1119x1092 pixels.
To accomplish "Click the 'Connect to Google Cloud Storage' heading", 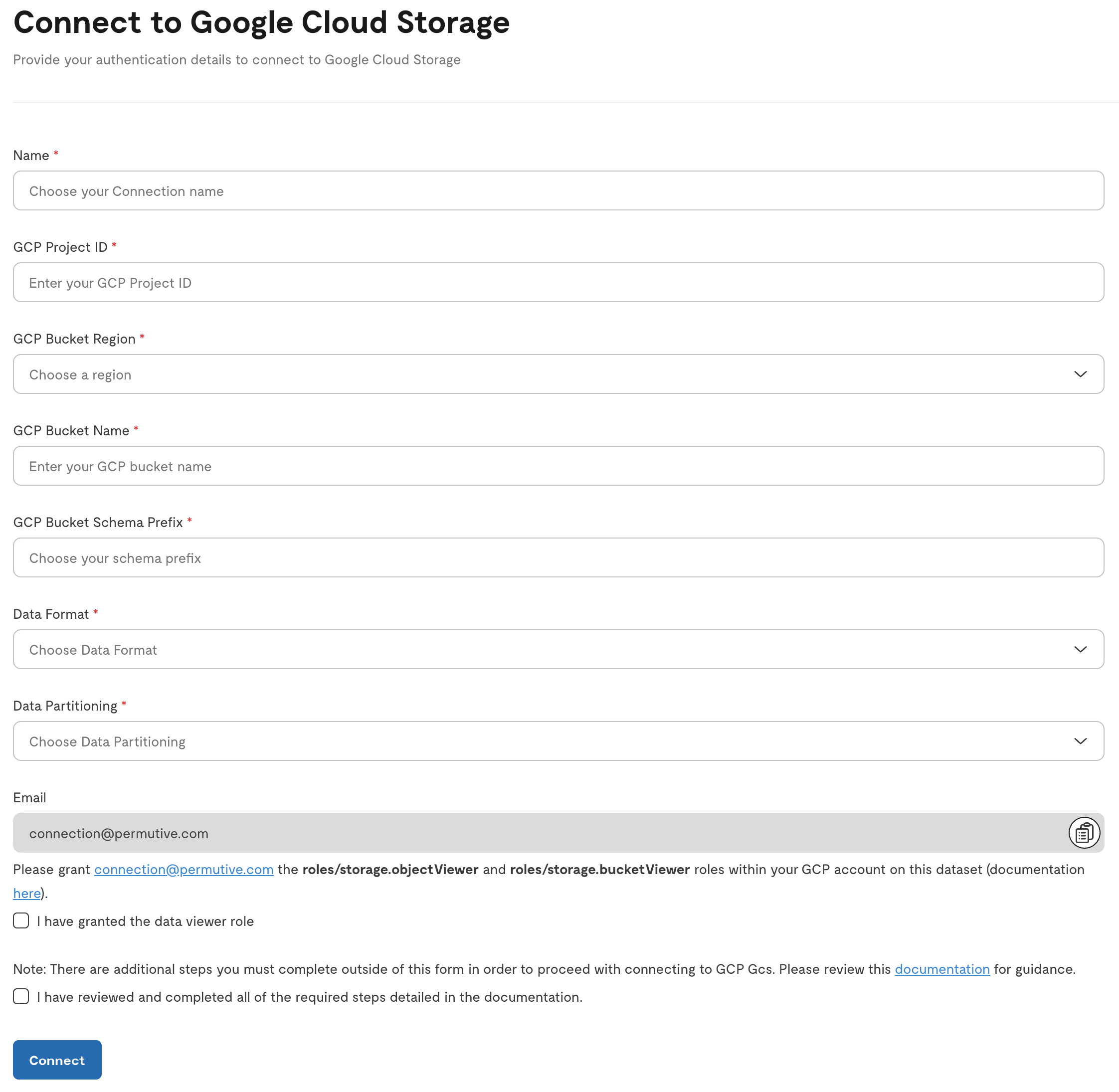I will tap(261, 23).
